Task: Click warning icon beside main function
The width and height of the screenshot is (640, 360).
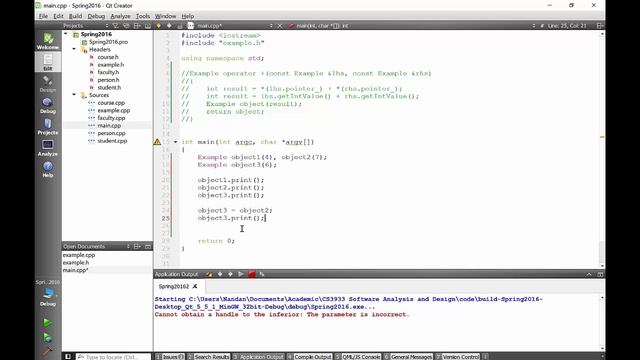Action: coord(157,142)
